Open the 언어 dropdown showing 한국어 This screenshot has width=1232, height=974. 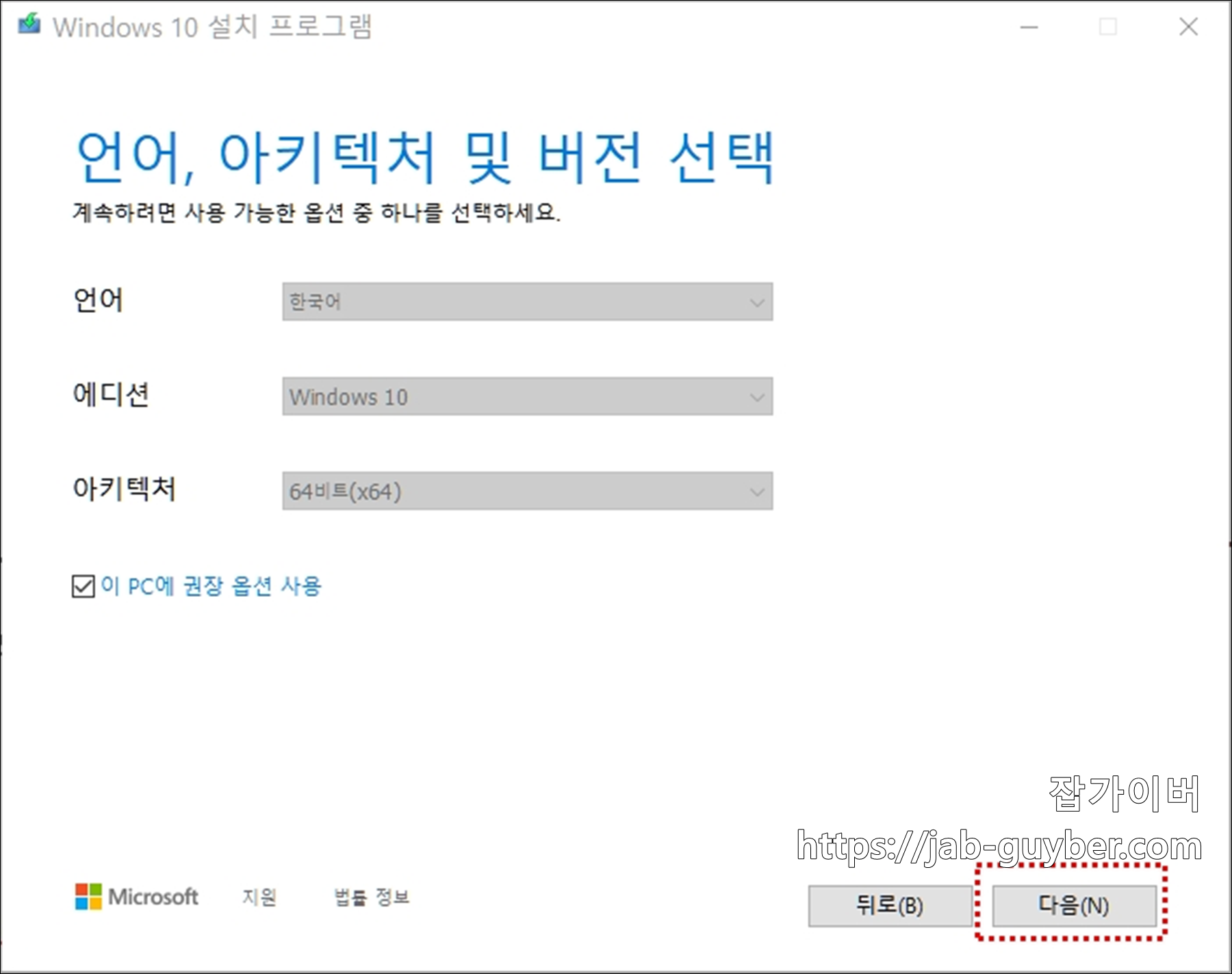pos(527,301)
